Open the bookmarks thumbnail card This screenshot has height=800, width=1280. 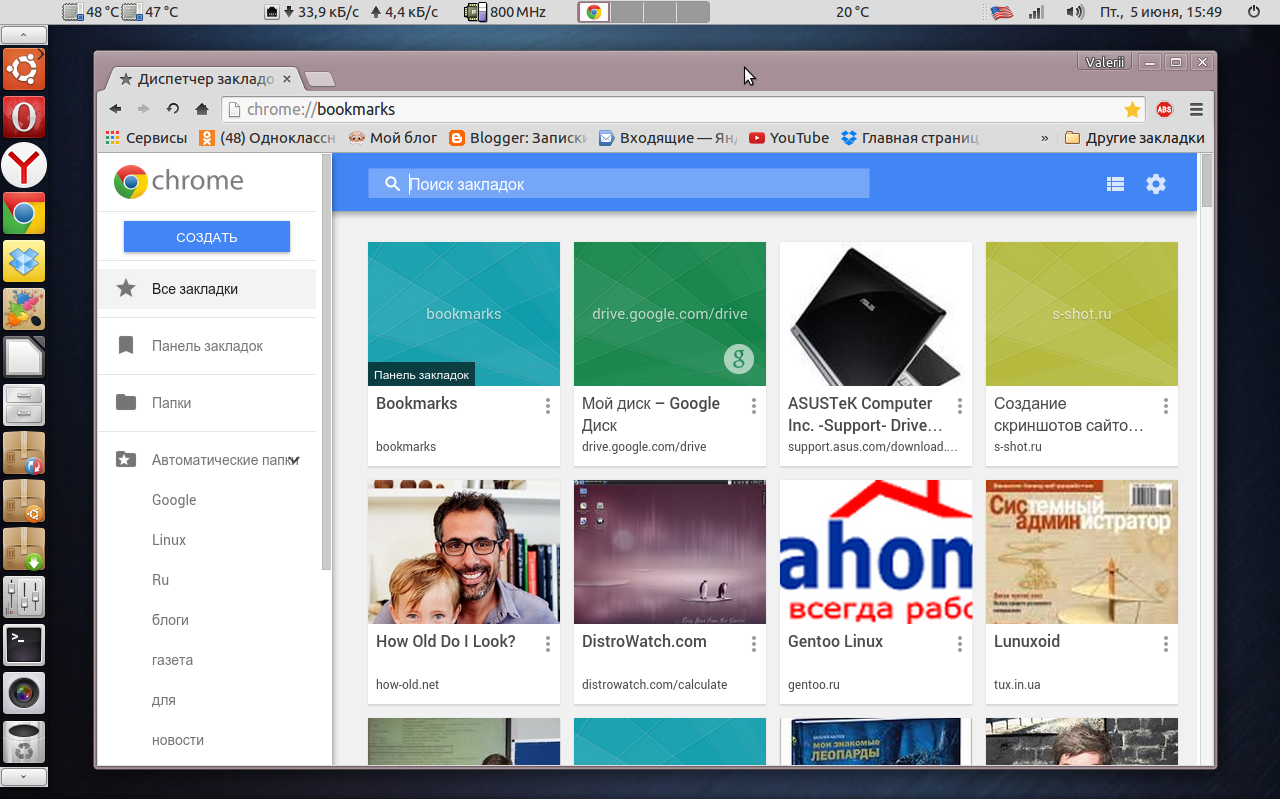coord(464,314)
